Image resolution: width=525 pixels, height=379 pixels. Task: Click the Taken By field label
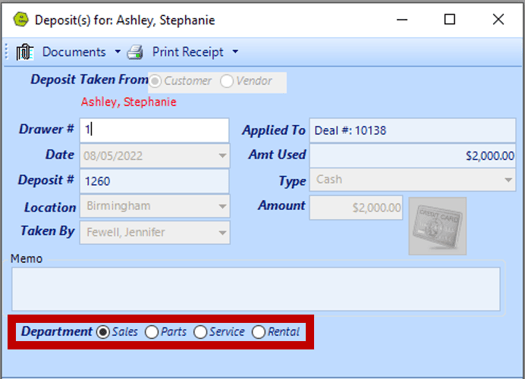point(48,231)
